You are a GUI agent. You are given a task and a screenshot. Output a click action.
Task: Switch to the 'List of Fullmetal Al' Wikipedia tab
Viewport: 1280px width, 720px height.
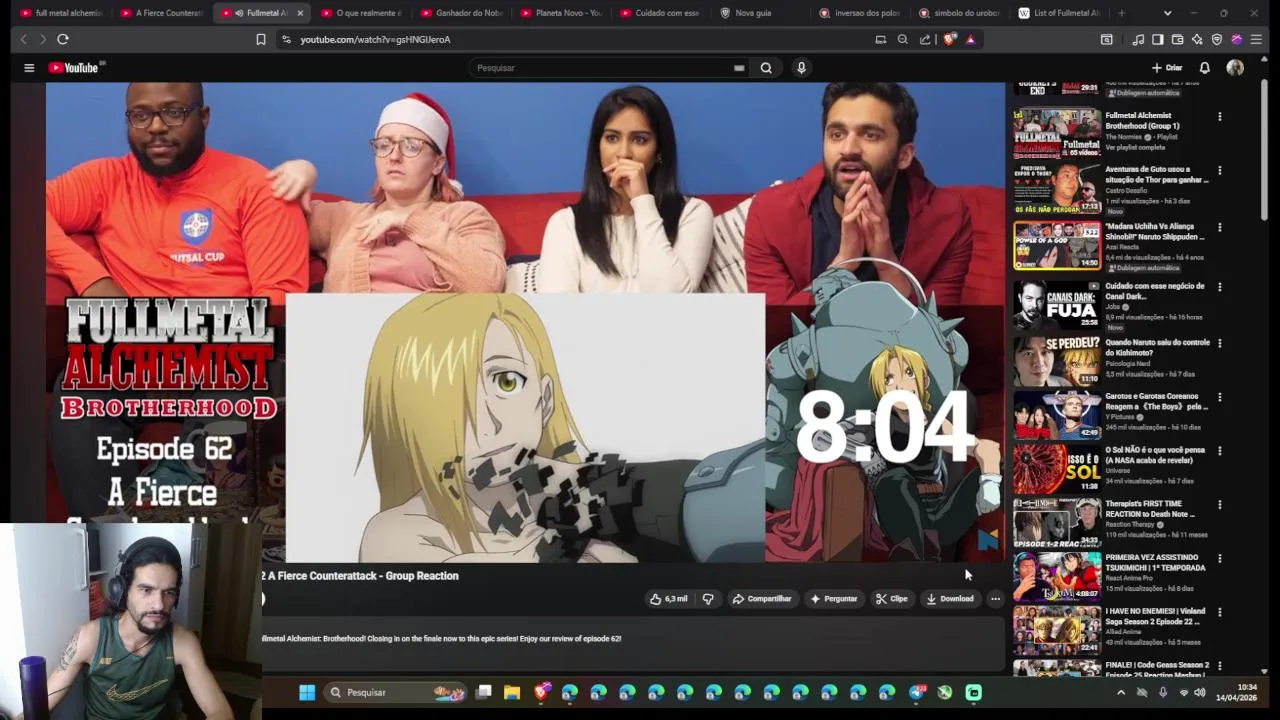pos(1059,13)
